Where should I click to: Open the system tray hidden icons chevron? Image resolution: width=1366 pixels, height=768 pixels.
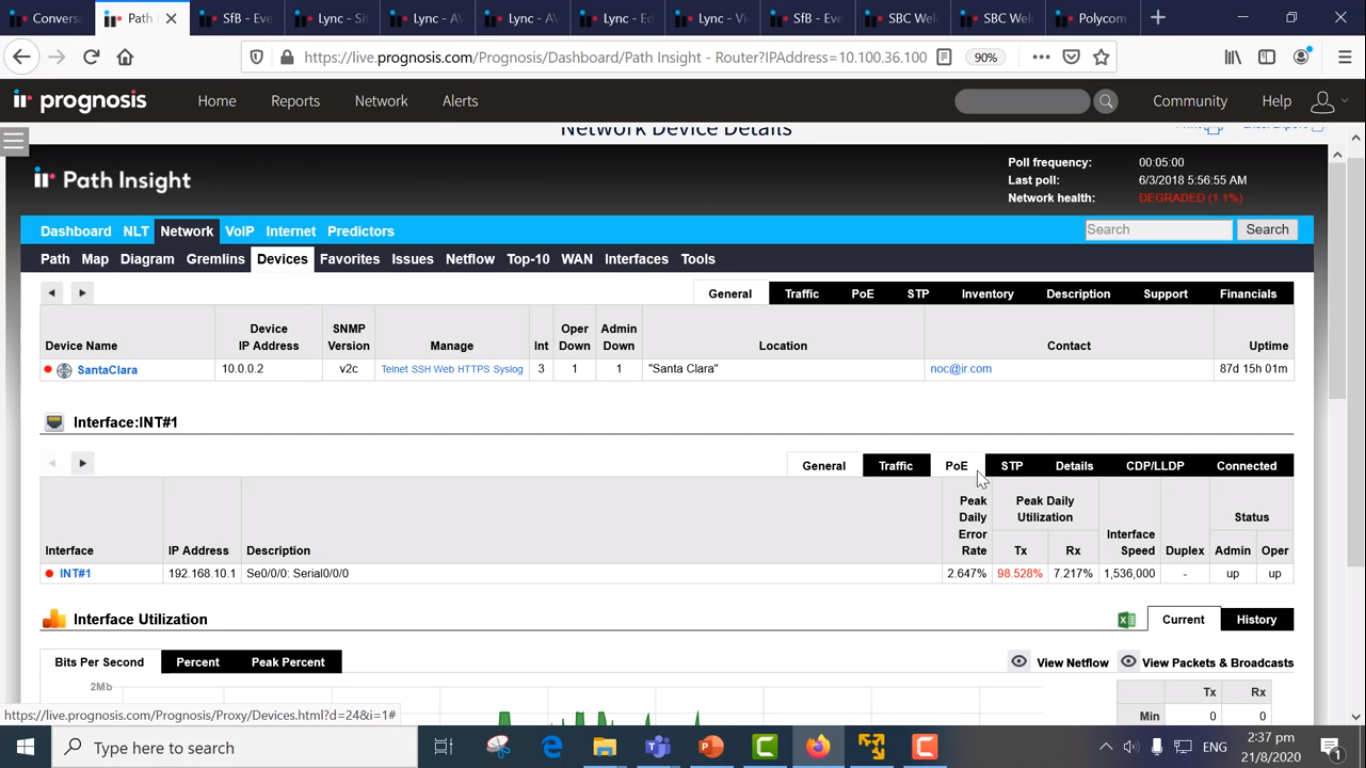click(1105, 747)
